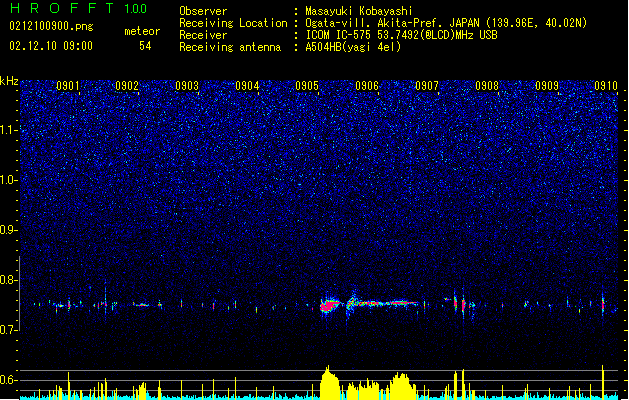Click the HROFFT 1.0.0 title text
The width and height of the screenshot is (629, 400).
pyautogui.click(x=78, y=8)
